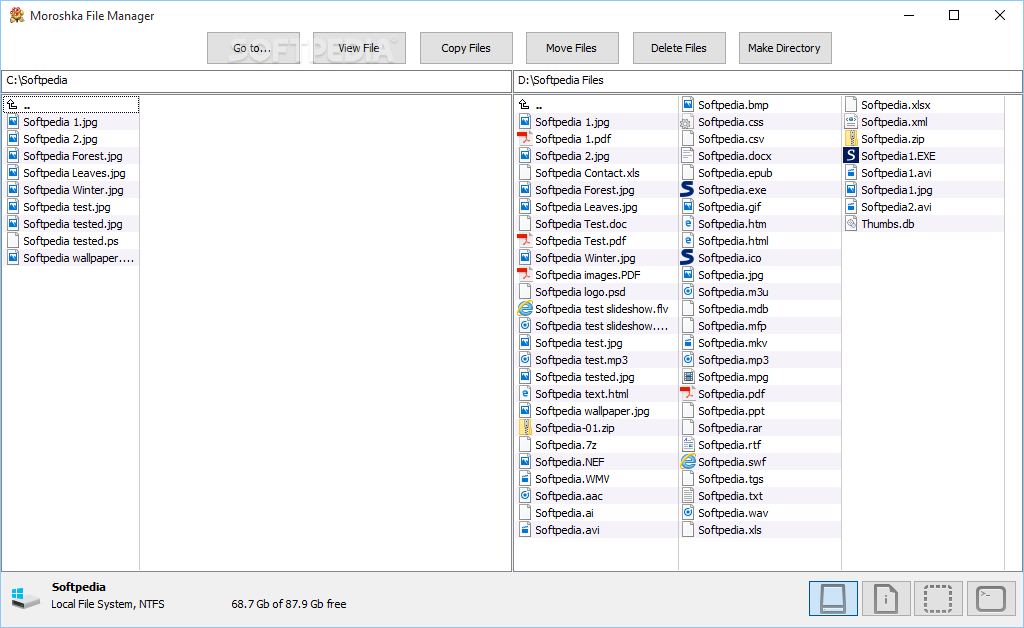Select Softpedia.ai file
The height and width of the screenshot is (628, 1024).
click(596, 512)
